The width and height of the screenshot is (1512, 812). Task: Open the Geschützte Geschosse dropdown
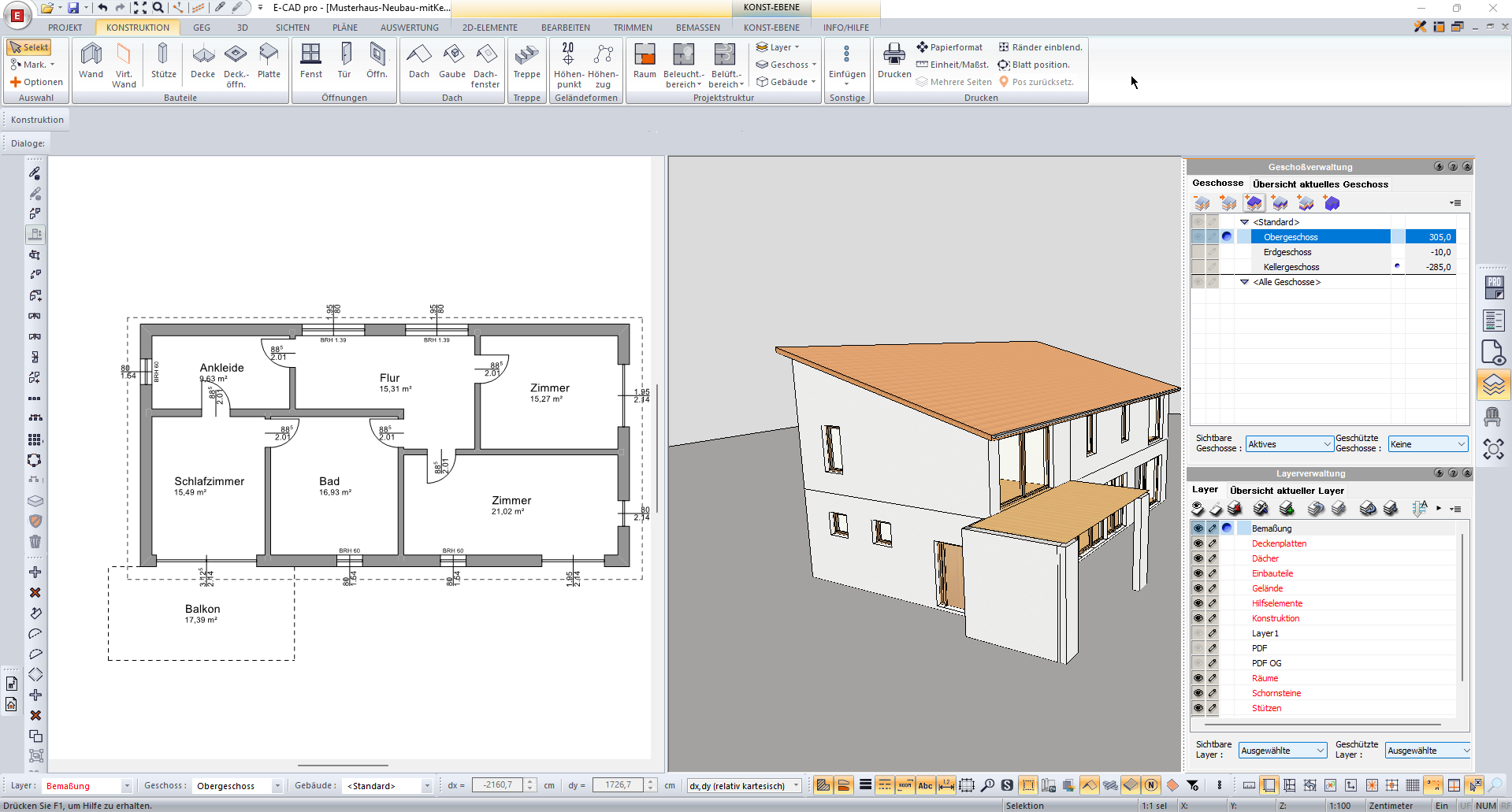[x=1428, y=444]
